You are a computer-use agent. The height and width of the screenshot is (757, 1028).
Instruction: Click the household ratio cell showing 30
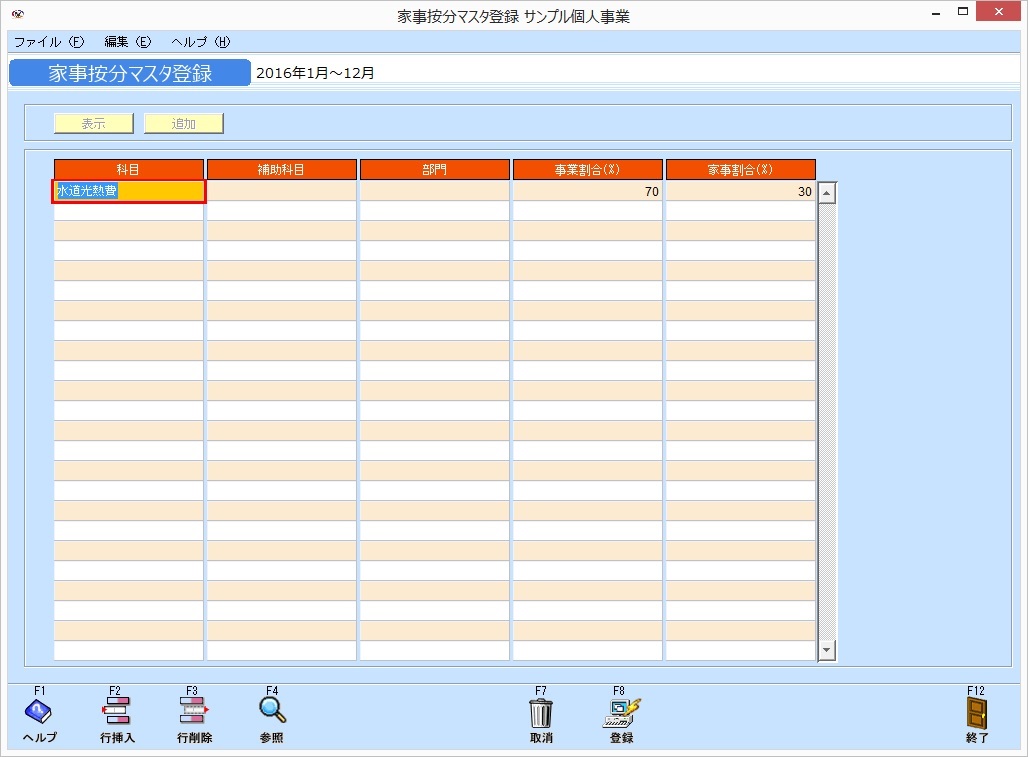click(x=740, y=191)
